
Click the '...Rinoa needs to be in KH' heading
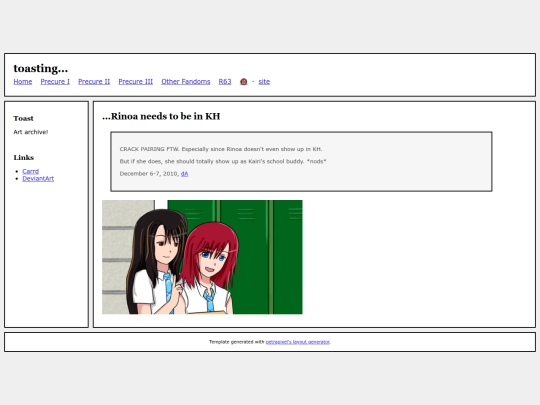(161, 116)
